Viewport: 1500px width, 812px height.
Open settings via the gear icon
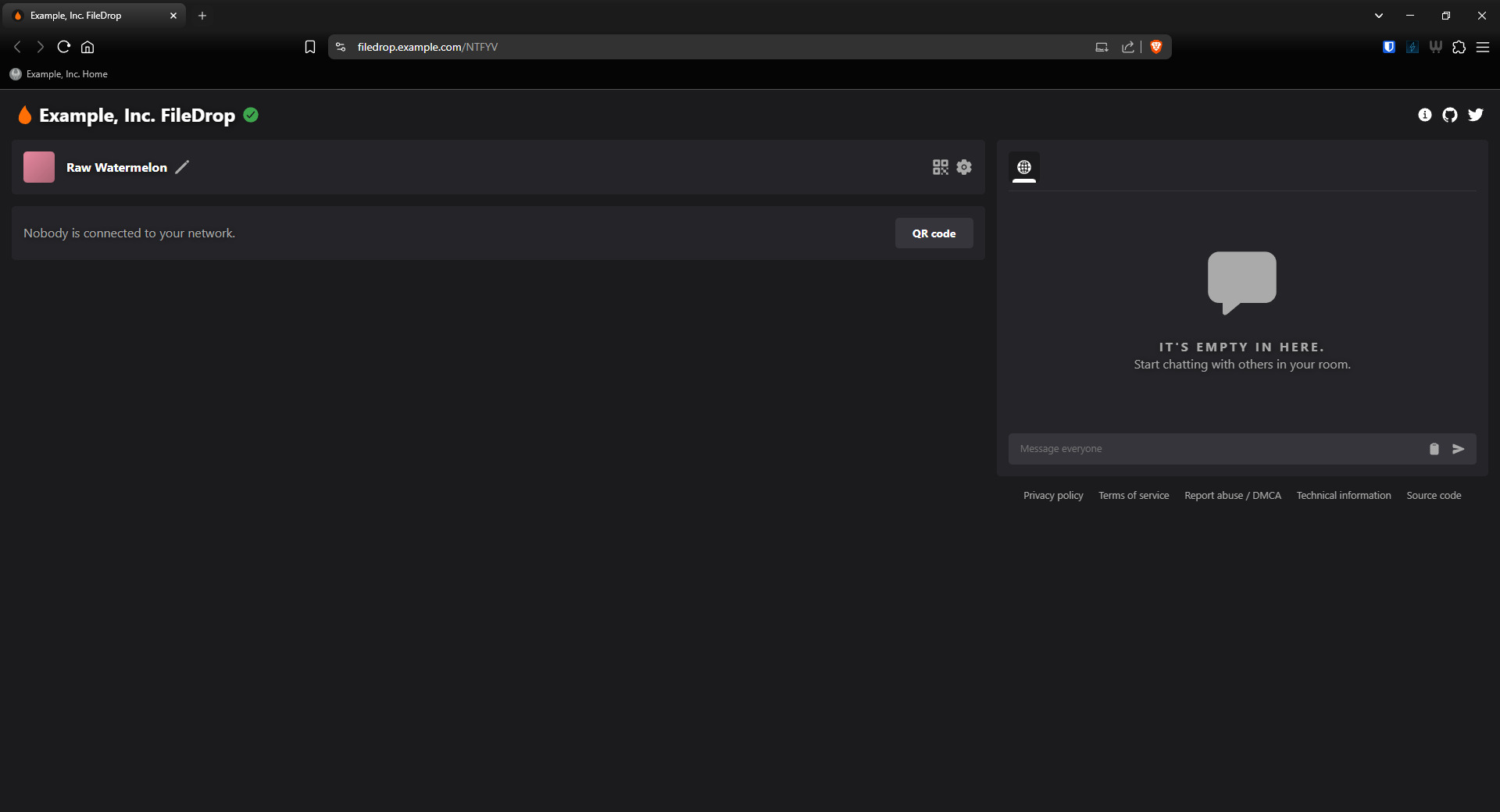click(x=964, y=167)
